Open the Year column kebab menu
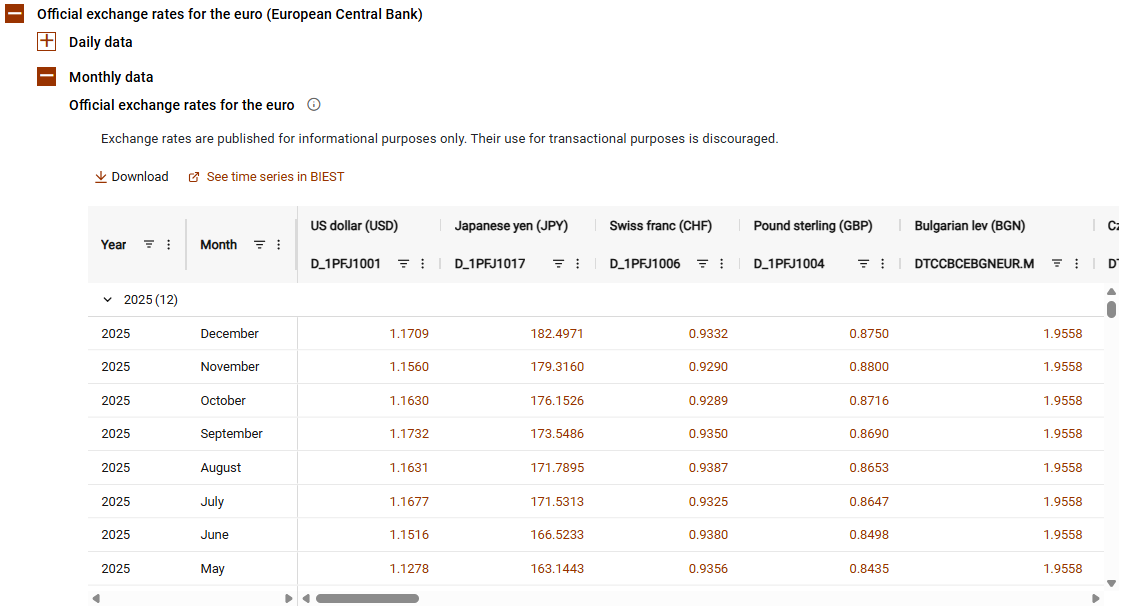The width and height of the screenshot is (1130, 616). (168, 244)
